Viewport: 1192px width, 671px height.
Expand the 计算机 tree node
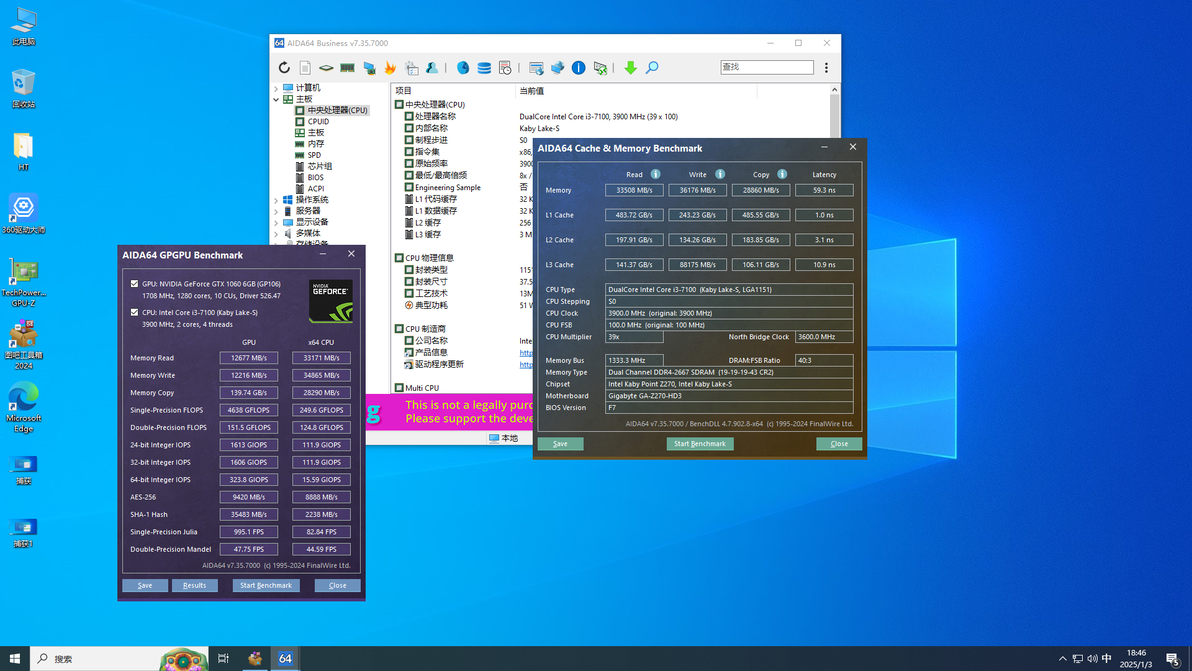coord(277,88)
